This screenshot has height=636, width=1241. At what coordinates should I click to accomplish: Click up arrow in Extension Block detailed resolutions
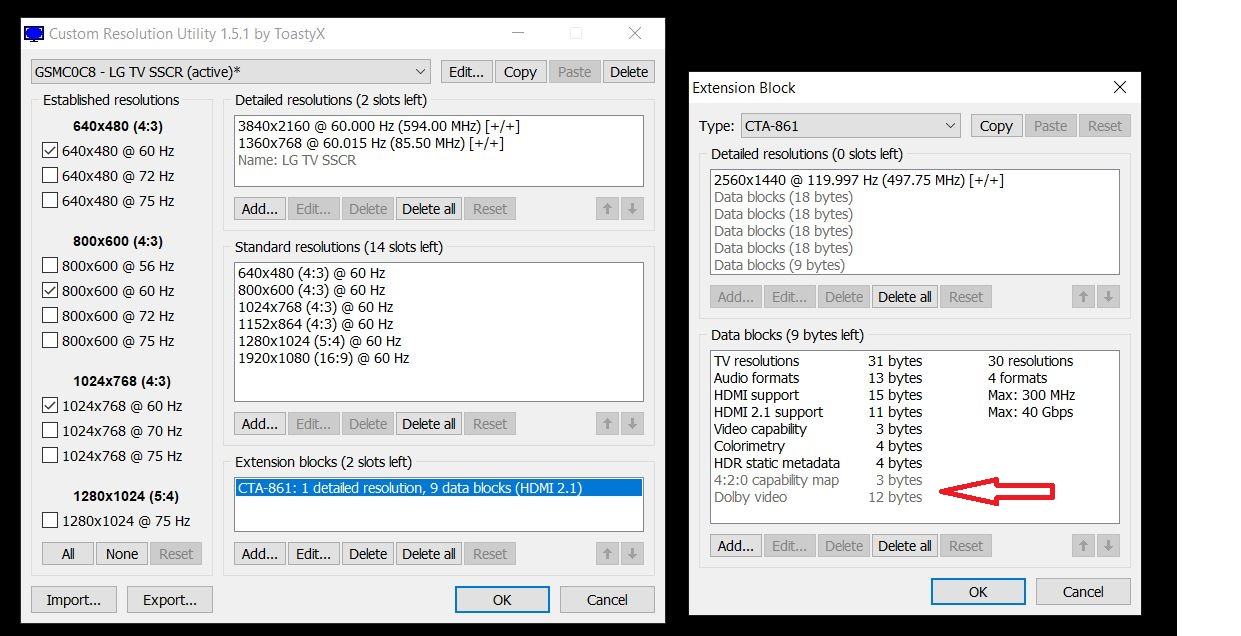coord(1083,297)
